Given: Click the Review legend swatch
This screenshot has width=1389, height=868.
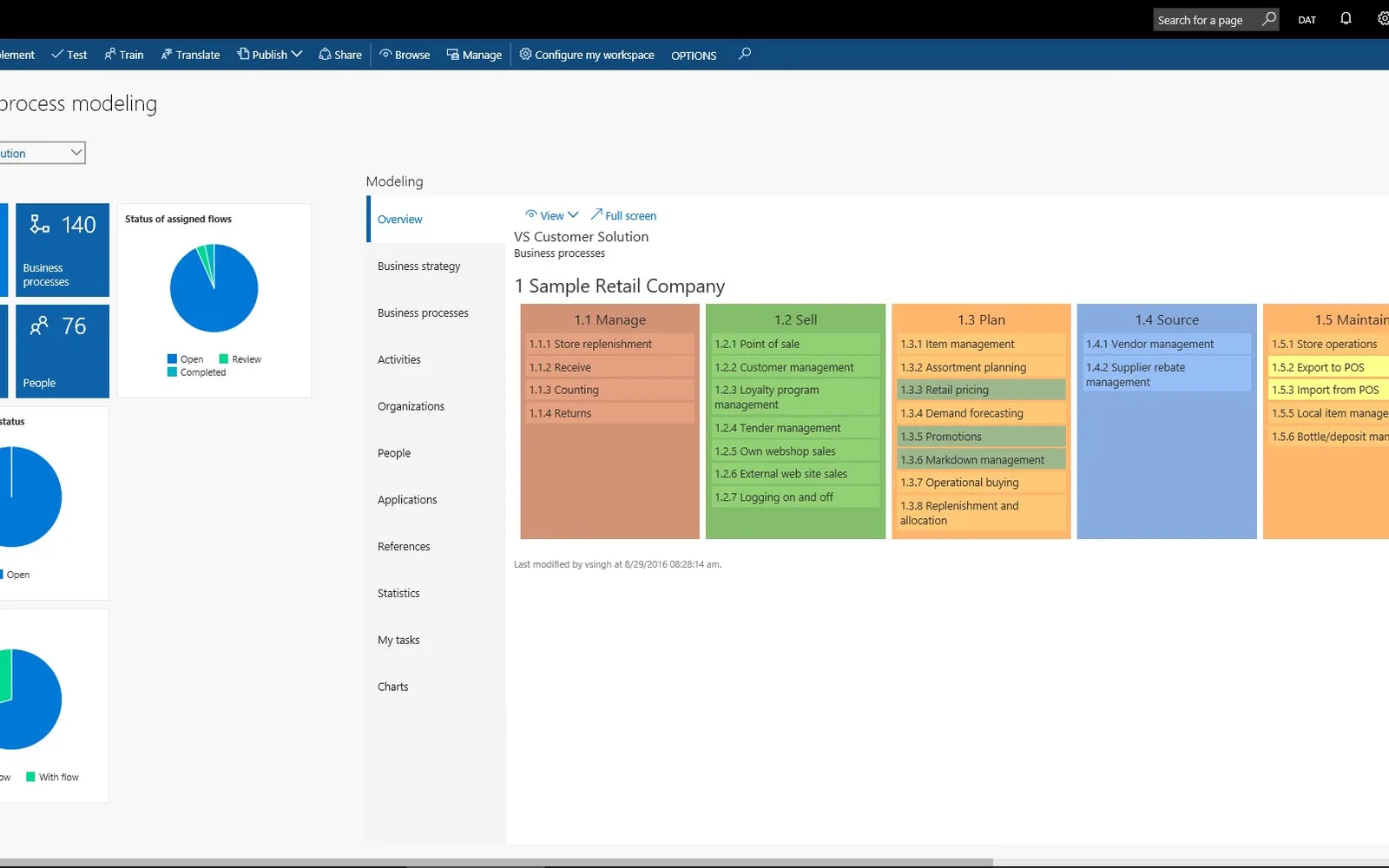Looking at the screenshot, I should [224, 358].
